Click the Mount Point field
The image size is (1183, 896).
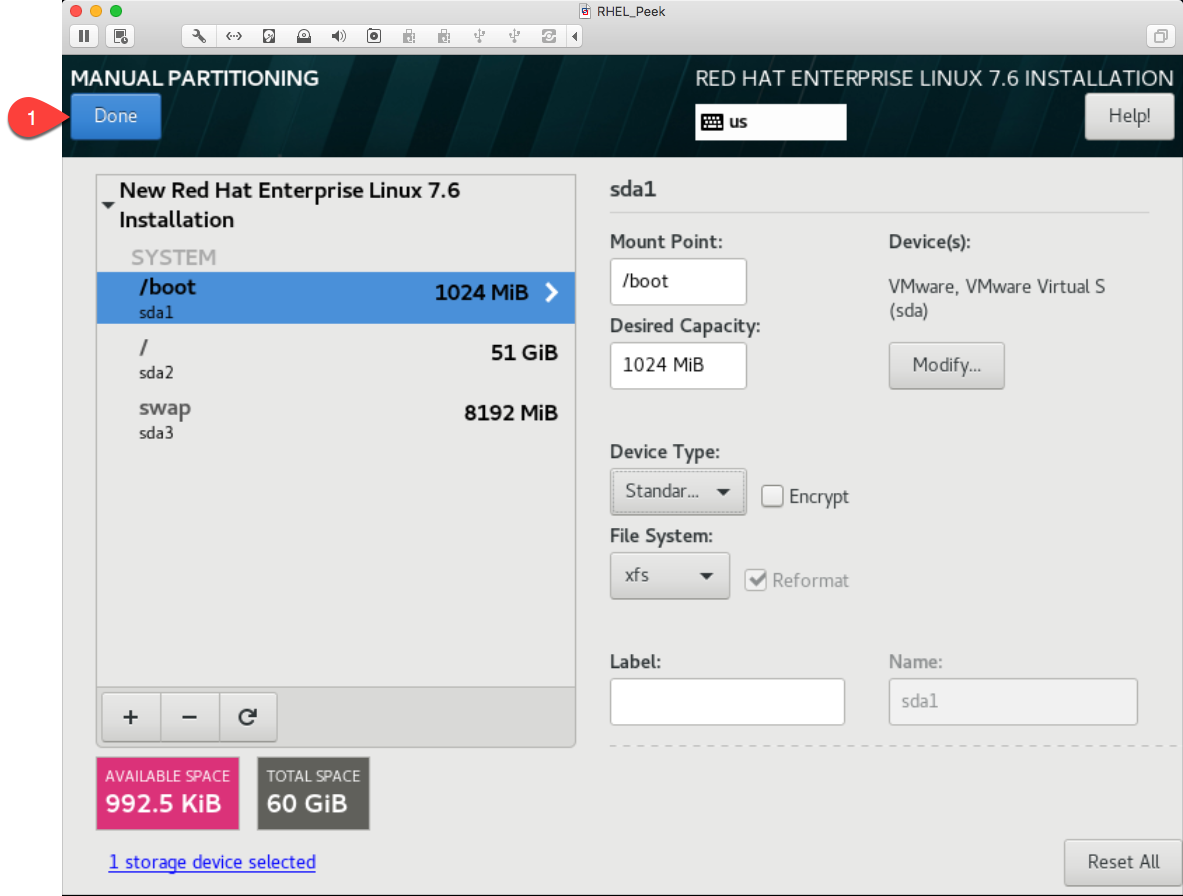coord(678,281)
